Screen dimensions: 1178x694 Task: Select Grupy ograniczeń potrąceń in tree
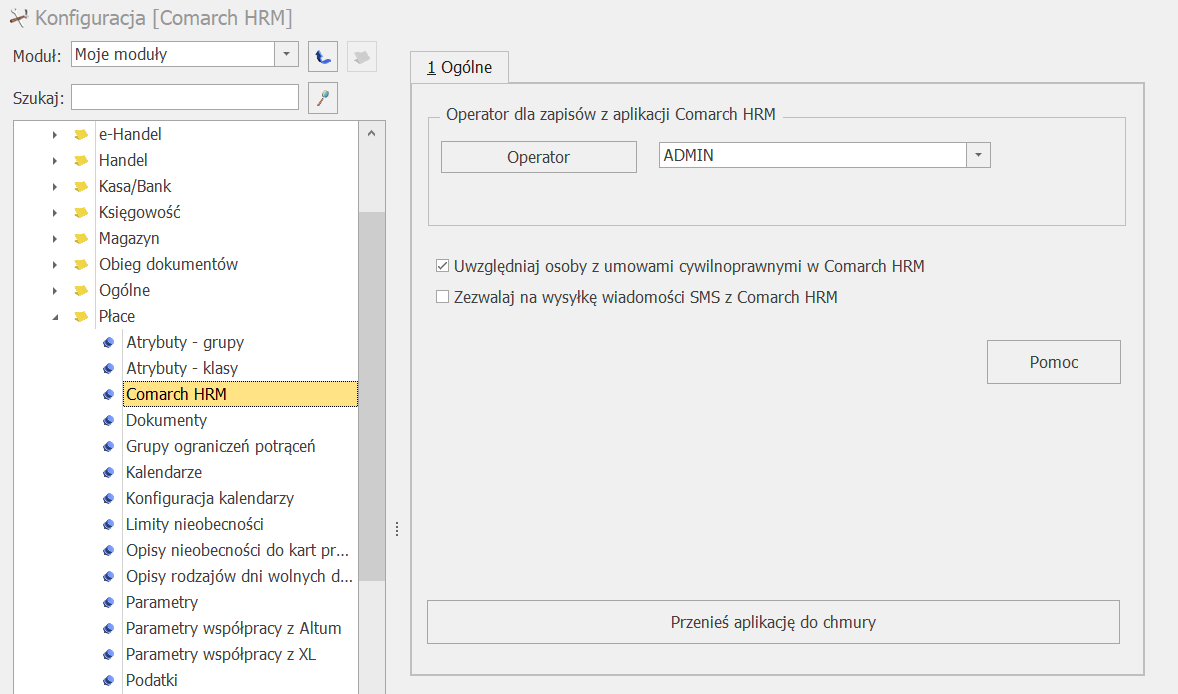[x=221, y=446]
